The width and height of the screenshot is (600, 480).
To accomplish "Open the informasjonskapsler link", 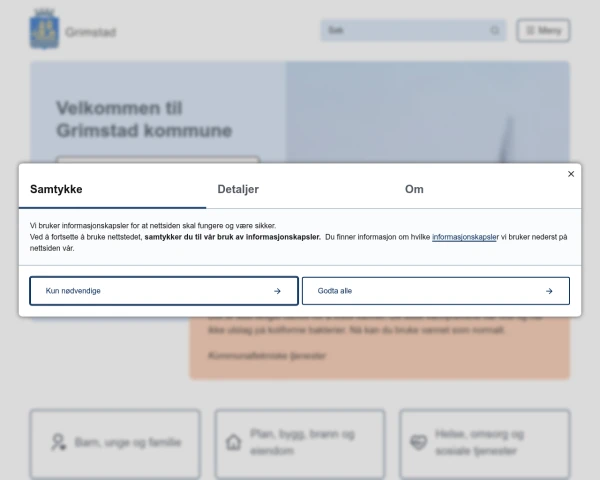I will (x=465, y=237).
